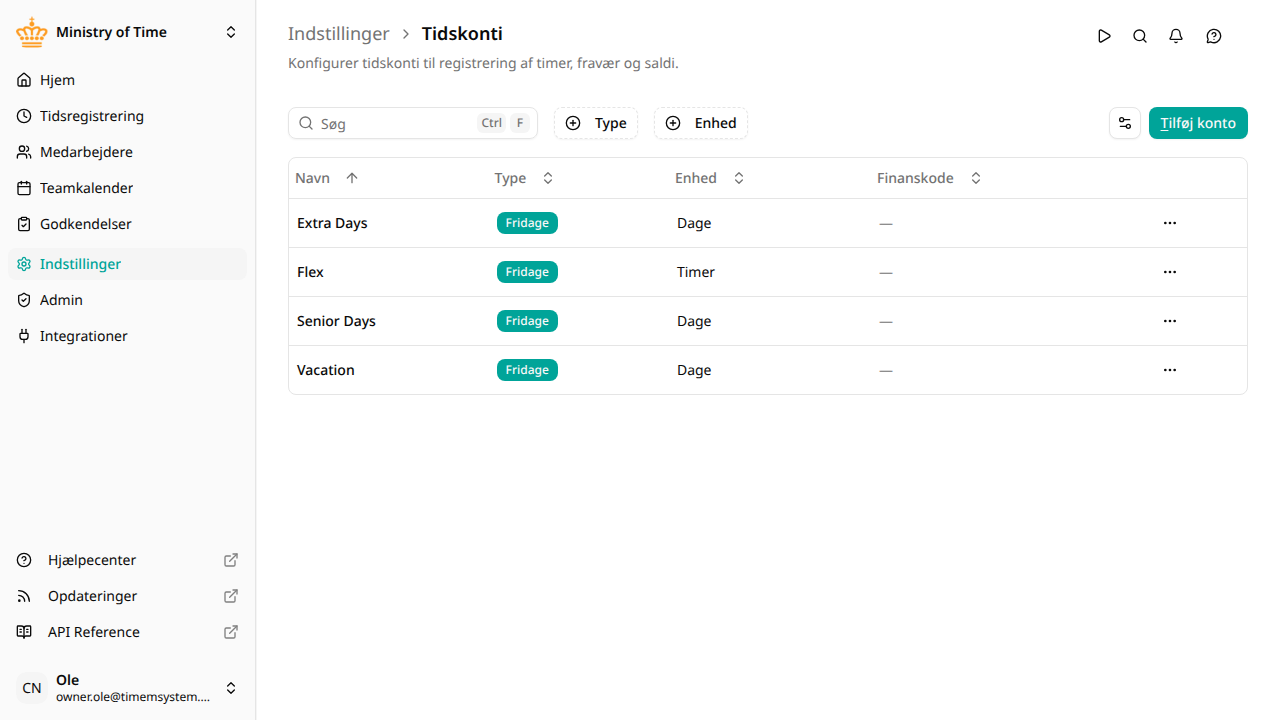Open the API Reference link

127,632
